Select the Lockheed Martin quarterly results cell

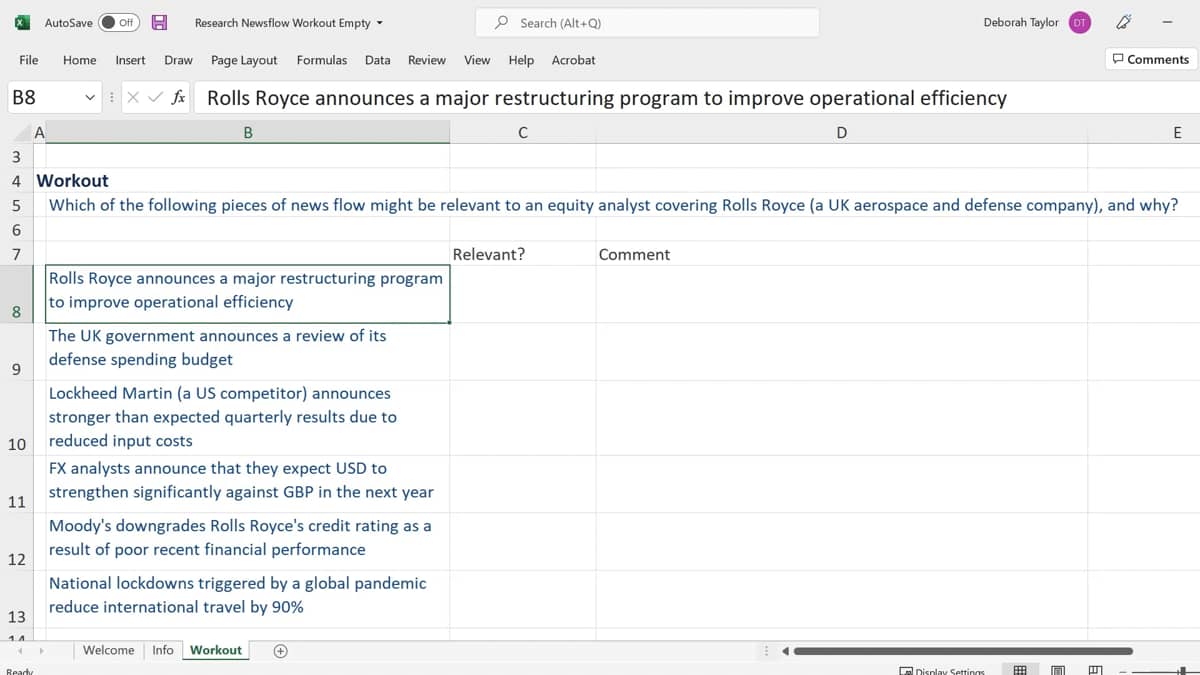pyautogui.click(x=248, y=418)
